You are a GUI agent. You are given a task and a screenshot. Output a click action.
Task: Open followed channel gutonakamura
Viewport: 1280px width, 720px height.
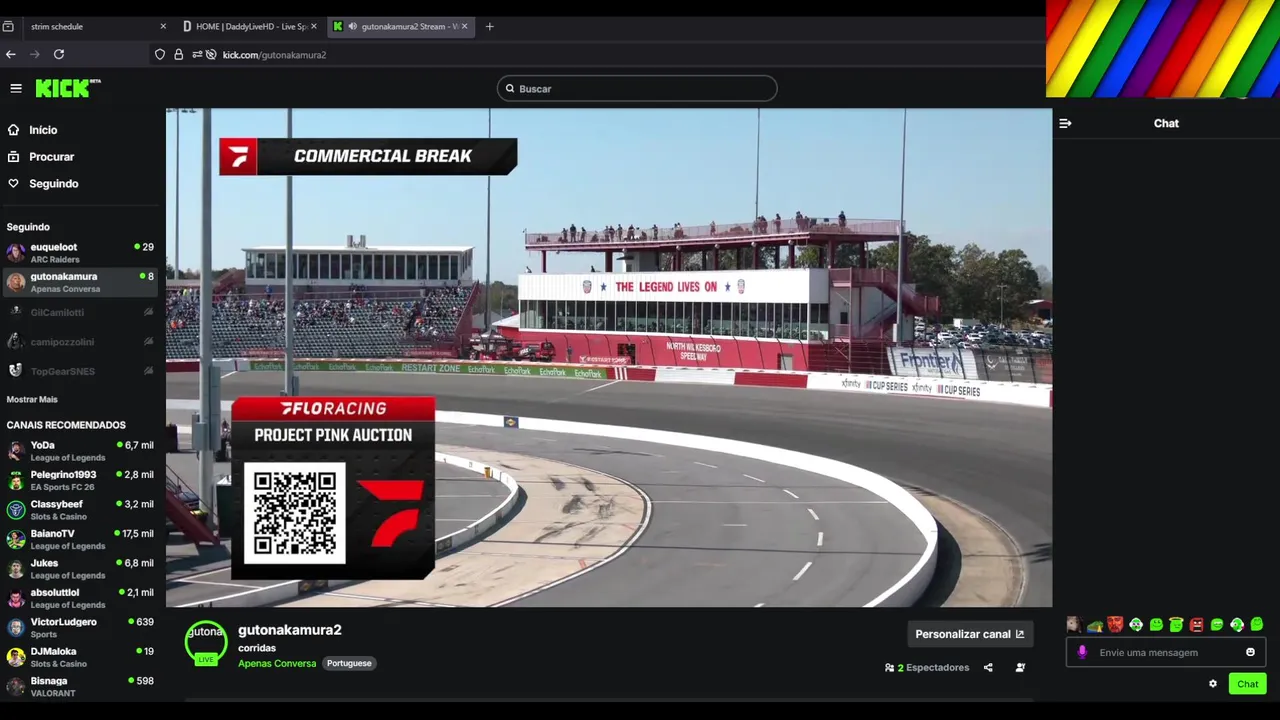coord(80,282)
